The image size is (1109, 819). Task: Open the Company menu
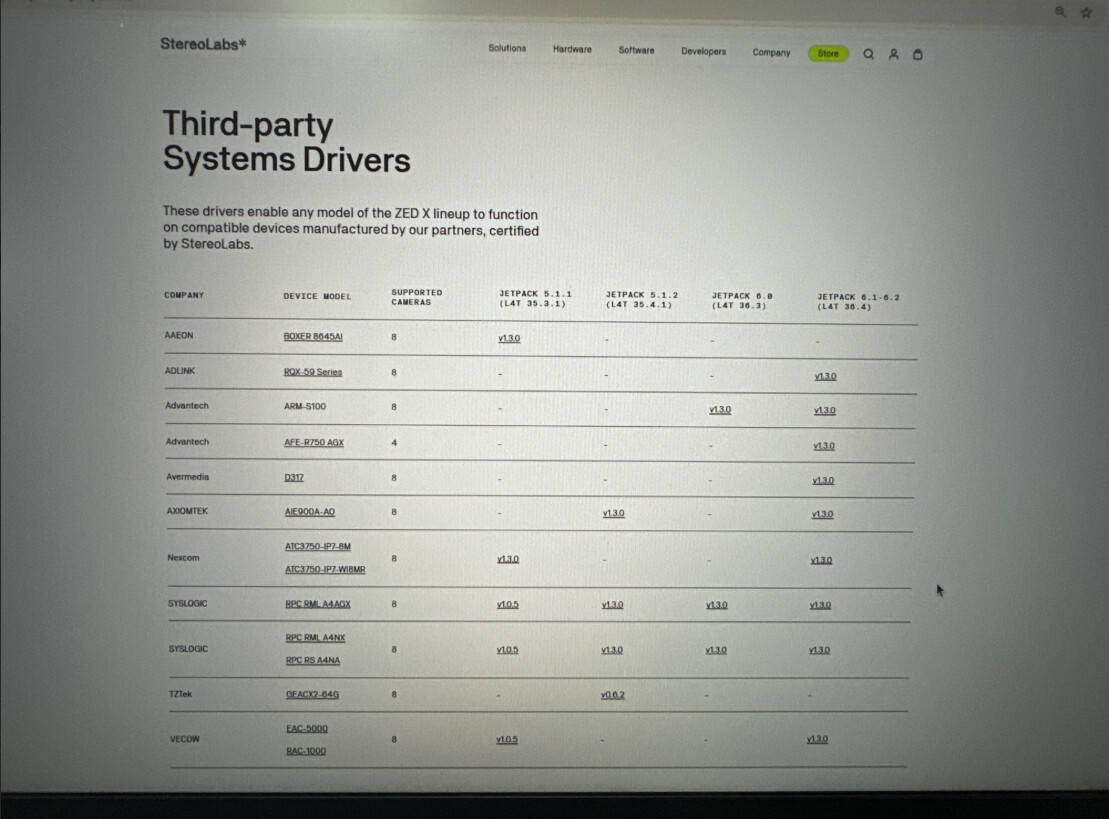[771, 52]
